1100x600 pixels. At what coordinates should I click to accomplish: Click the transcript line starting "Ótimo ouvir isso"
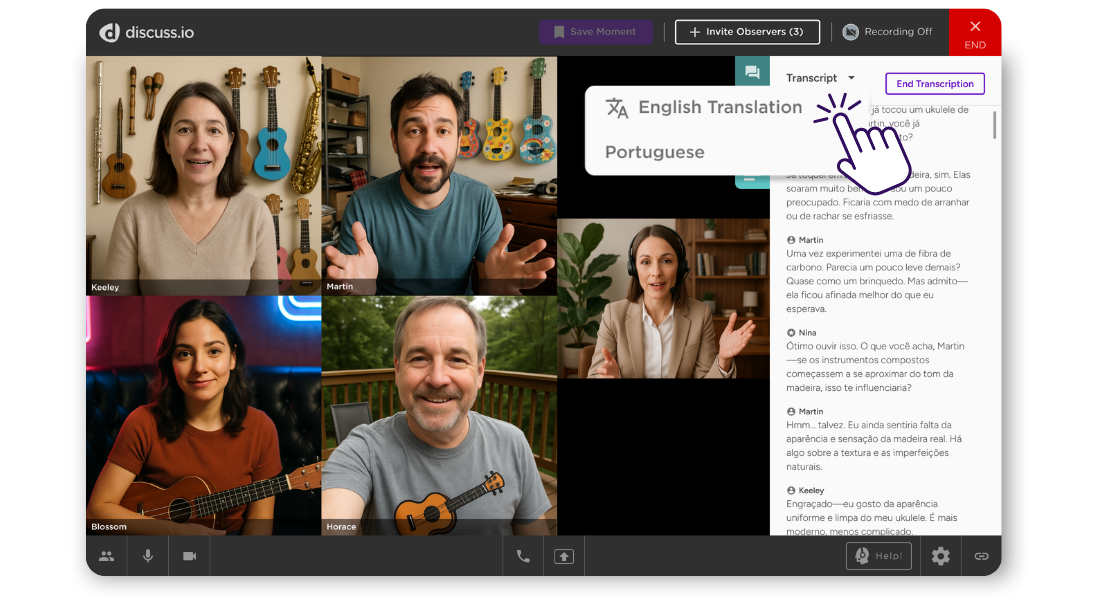point(875,346)
